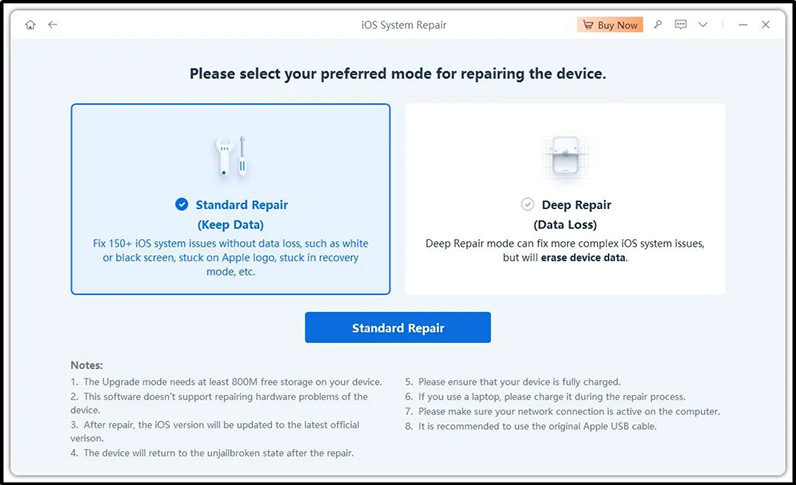The width and height of the screenshot is (796, 485).
Task: Click note about device fully charged
Action: click(513, 382)
